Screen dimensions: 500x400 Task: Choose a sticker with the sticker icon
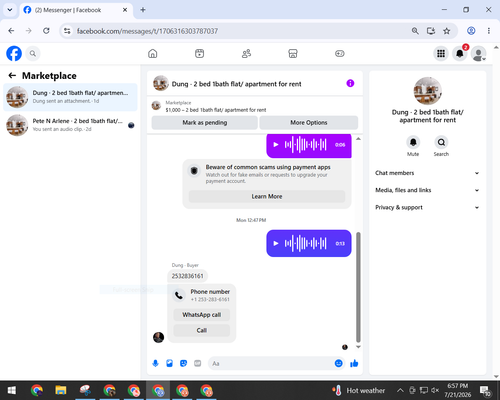(x=183, y=363)
